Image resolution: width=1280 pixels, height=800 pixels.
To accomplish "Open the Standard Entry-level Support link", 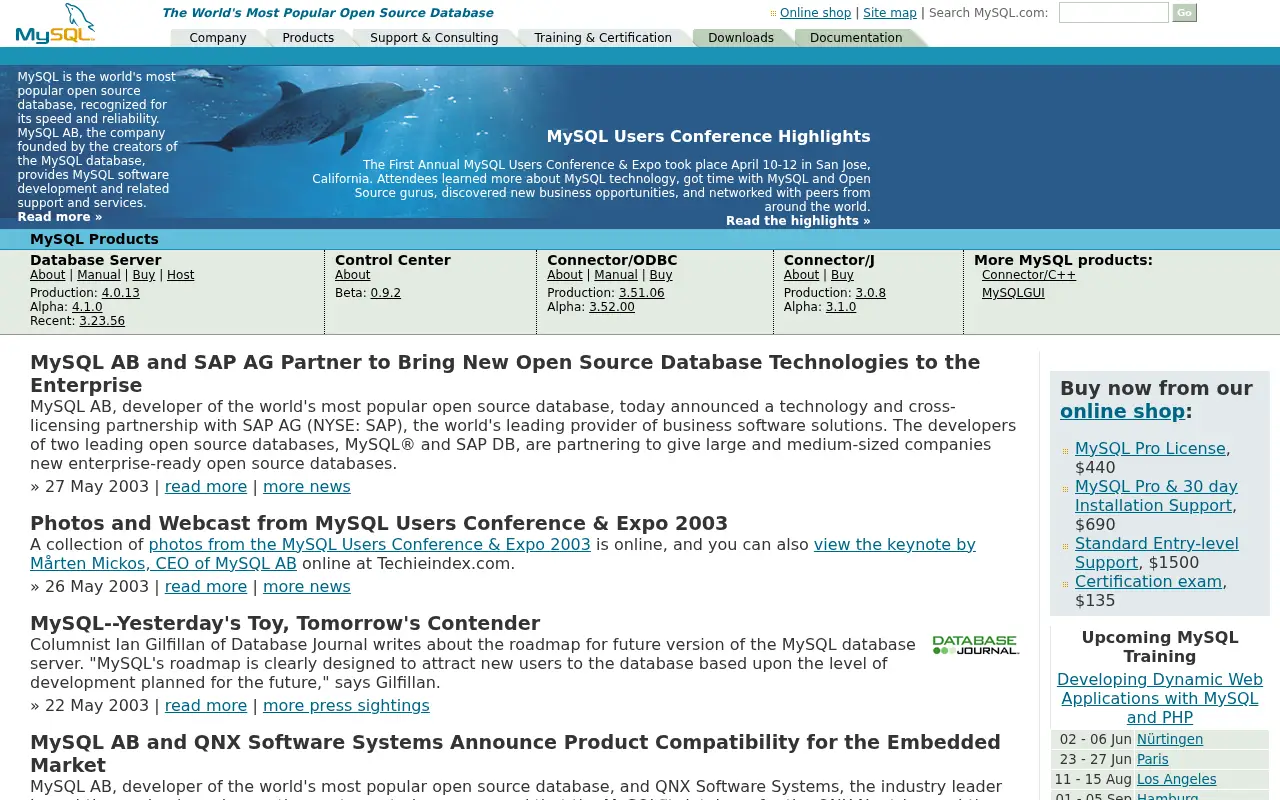I will 1156,553.
